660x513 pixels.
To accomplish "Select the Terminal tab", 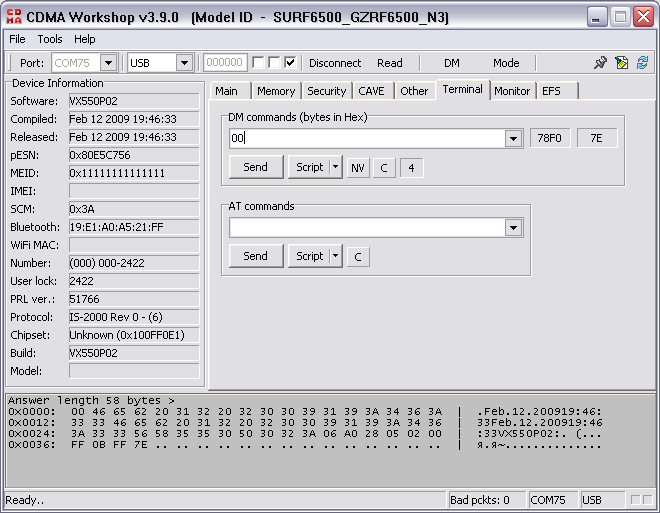I will [x=463, y=89].
